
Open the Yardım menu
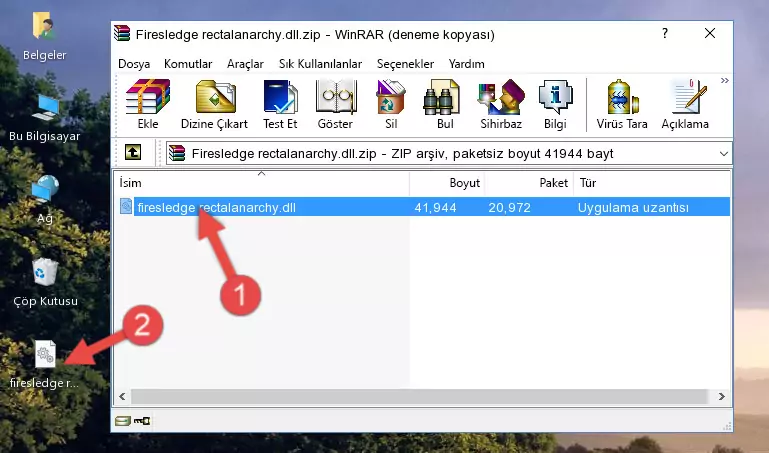click(x=466, y=64)
